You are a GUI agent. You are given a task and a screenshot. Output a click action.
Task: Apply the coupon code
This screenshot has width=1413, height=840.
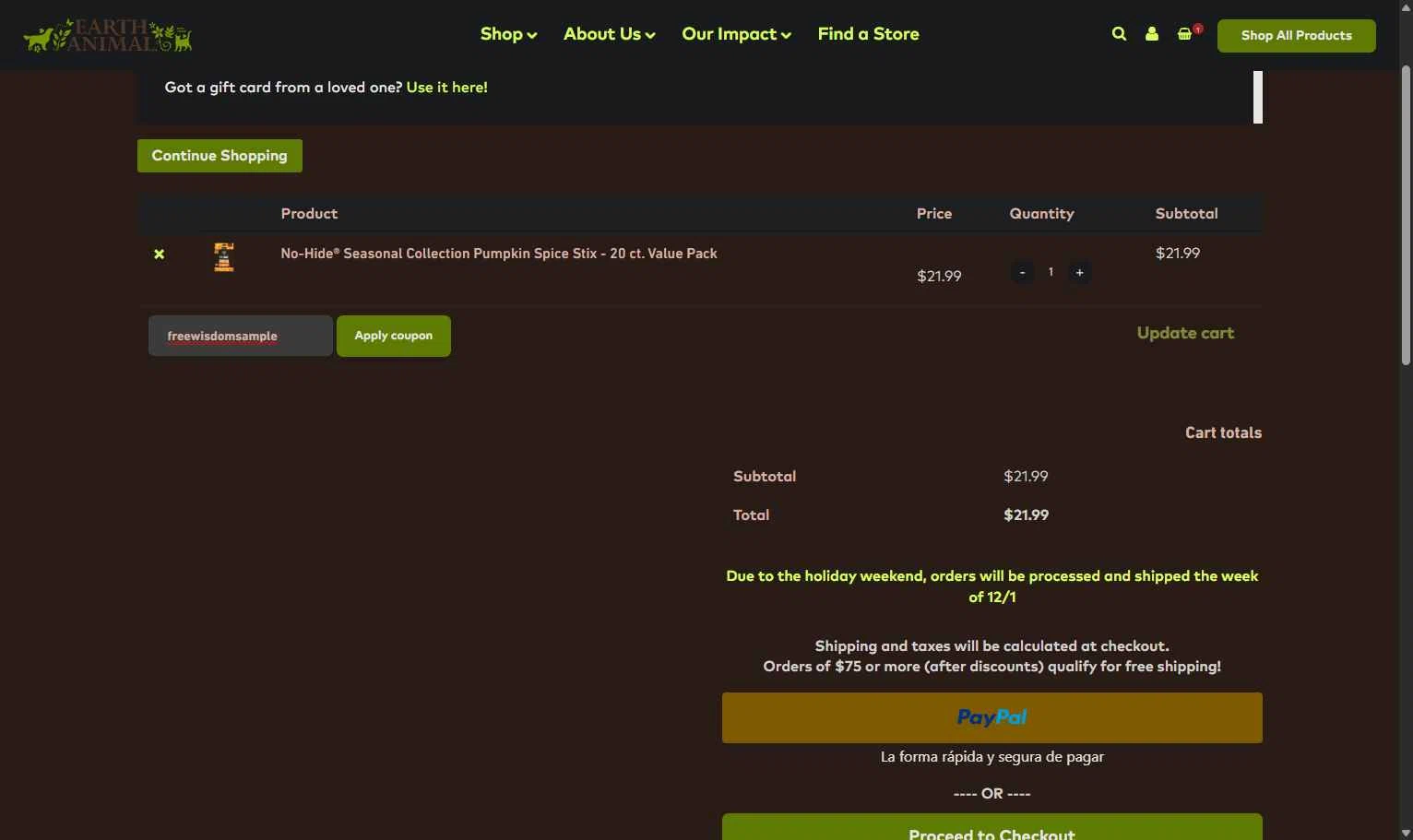pyautogui.click(x=394, y=336)
